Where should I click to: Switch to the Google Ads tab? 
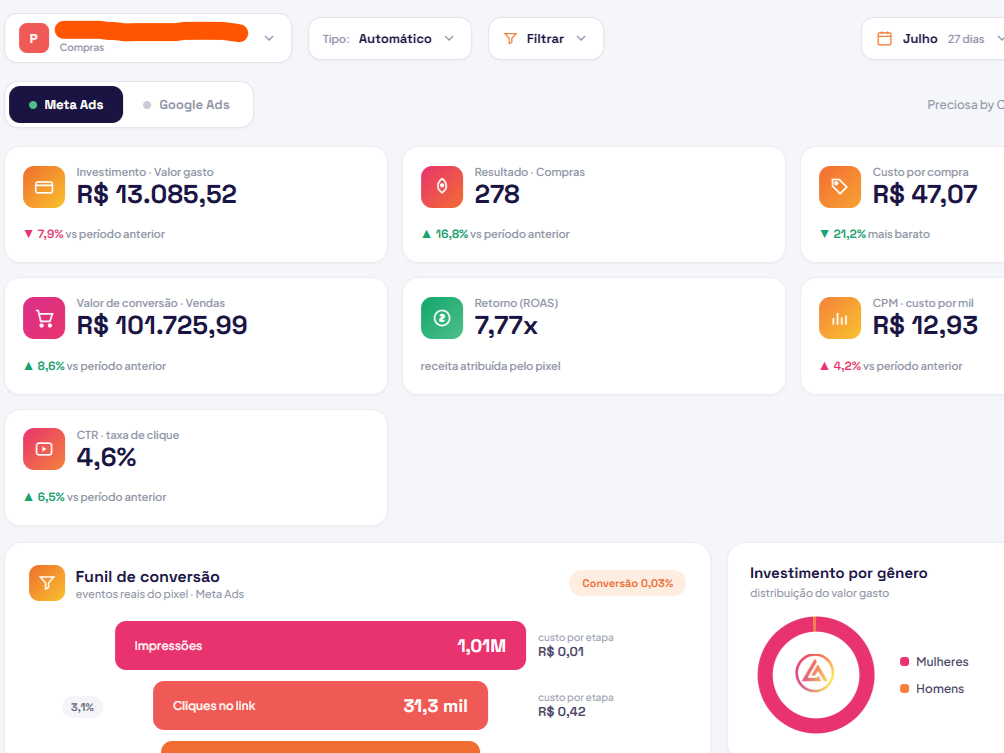click(x=186, y=104)
